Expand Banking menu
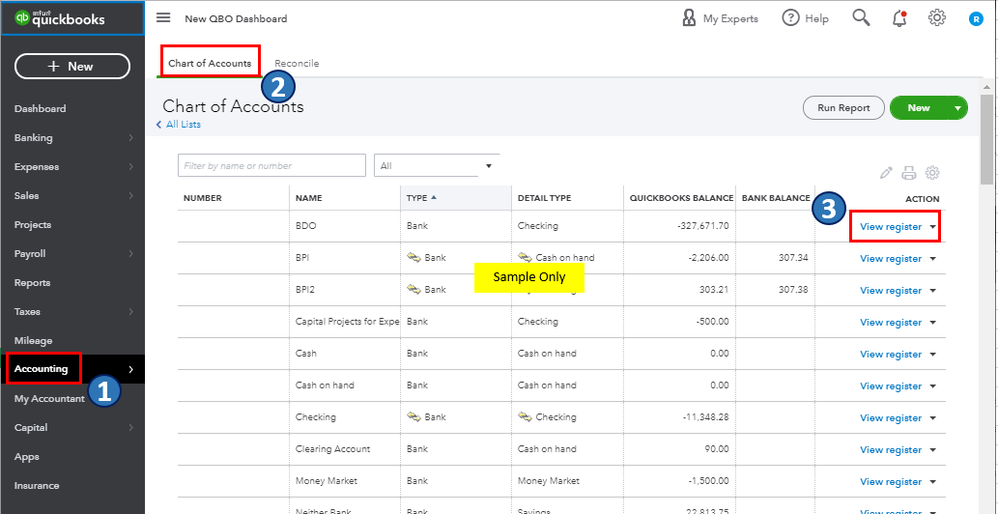Viewport: 998px width, 514px height. point(73,137)
